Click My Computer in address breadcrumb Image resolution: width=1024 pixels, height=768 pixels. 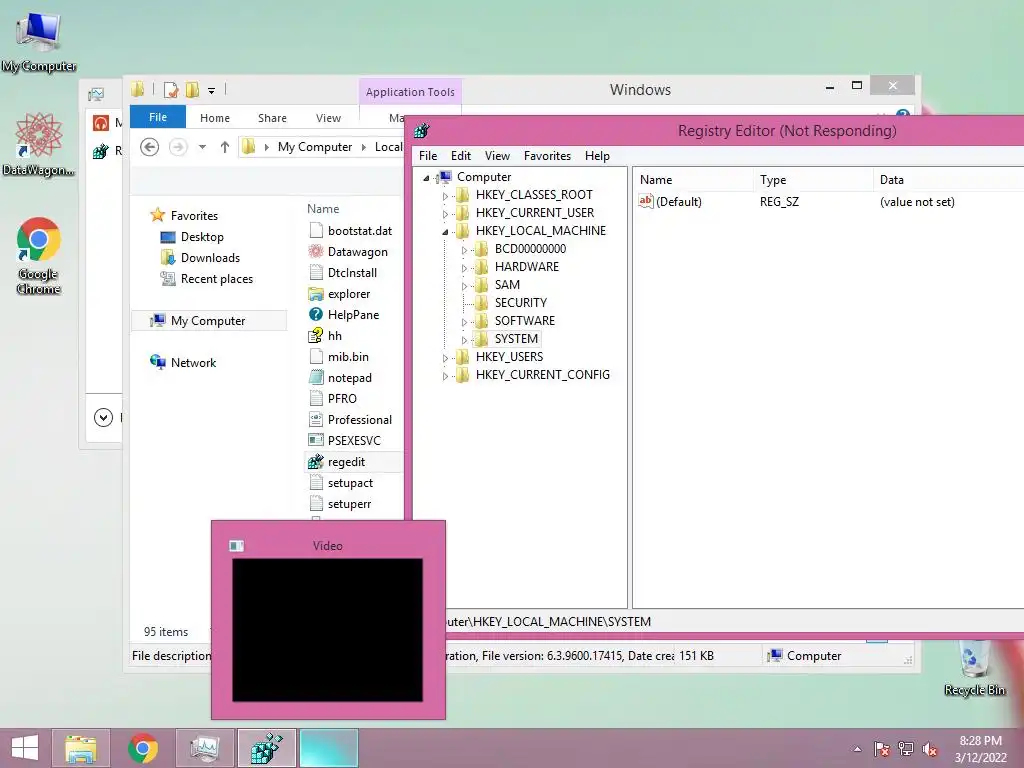(315, 147)
